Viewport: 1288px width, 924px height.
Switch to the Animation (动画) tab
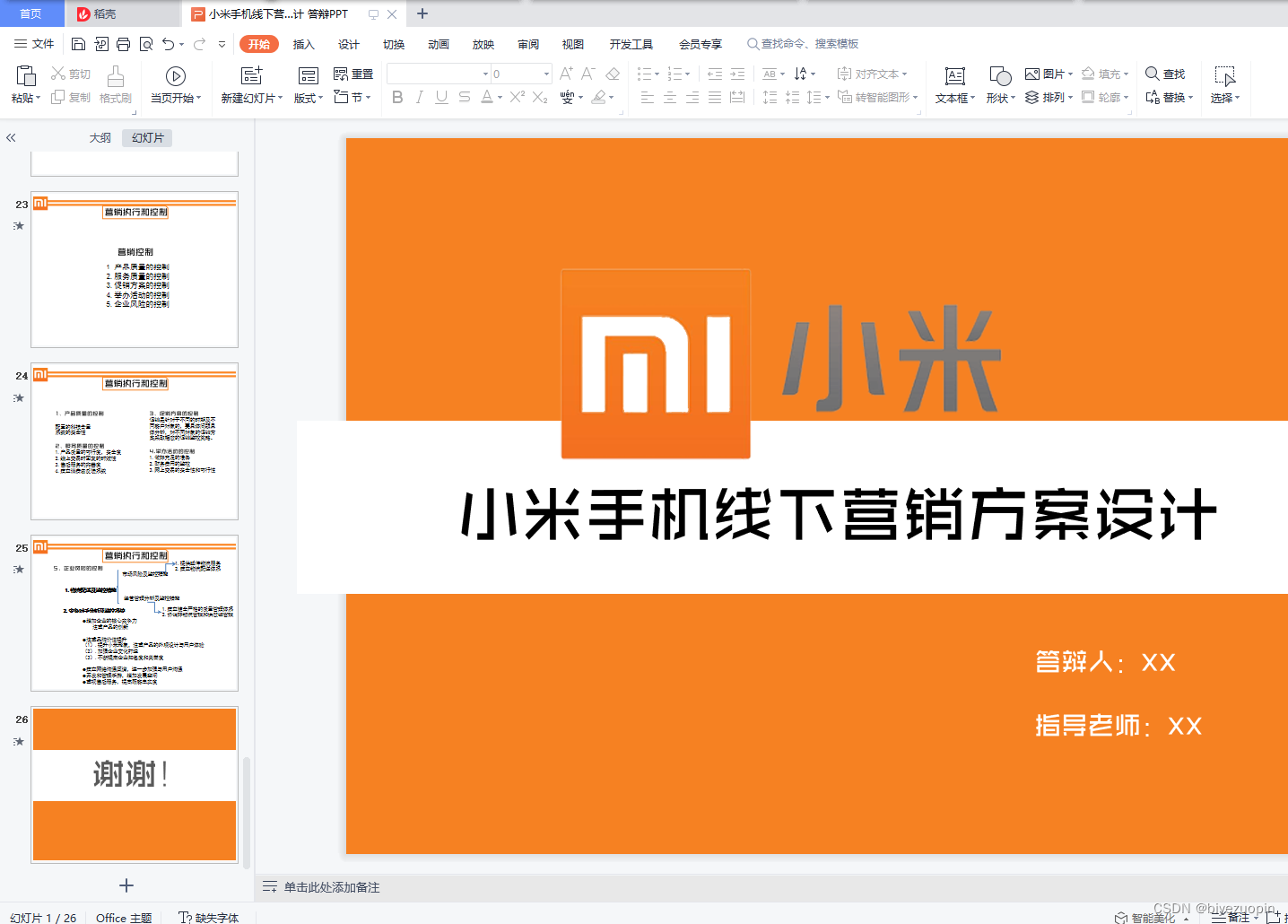click(x=439, y=44)
